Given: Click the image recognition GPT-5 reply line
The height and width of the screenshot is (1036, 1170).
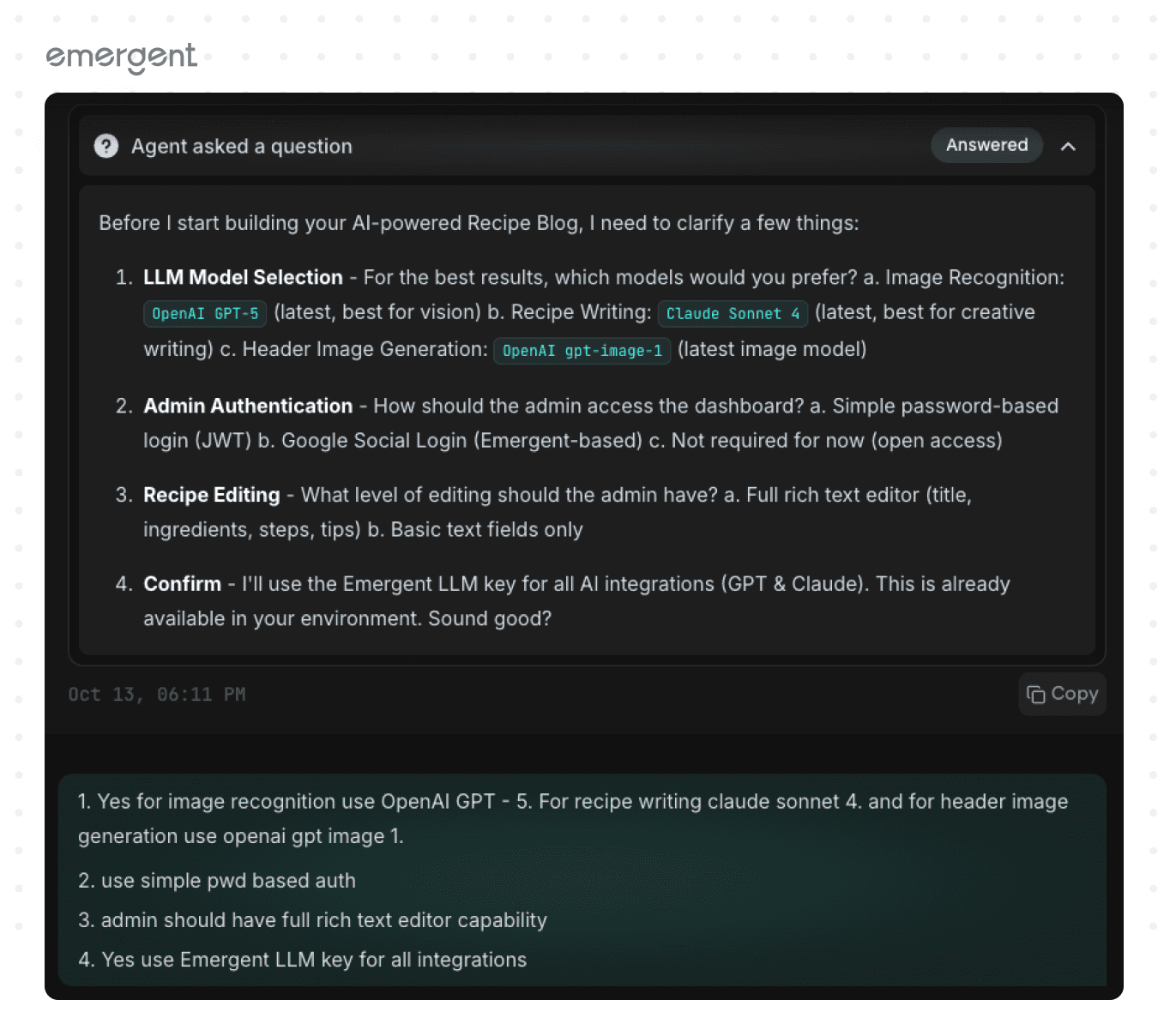Looking at the screenshot, I should pos(573,802).
